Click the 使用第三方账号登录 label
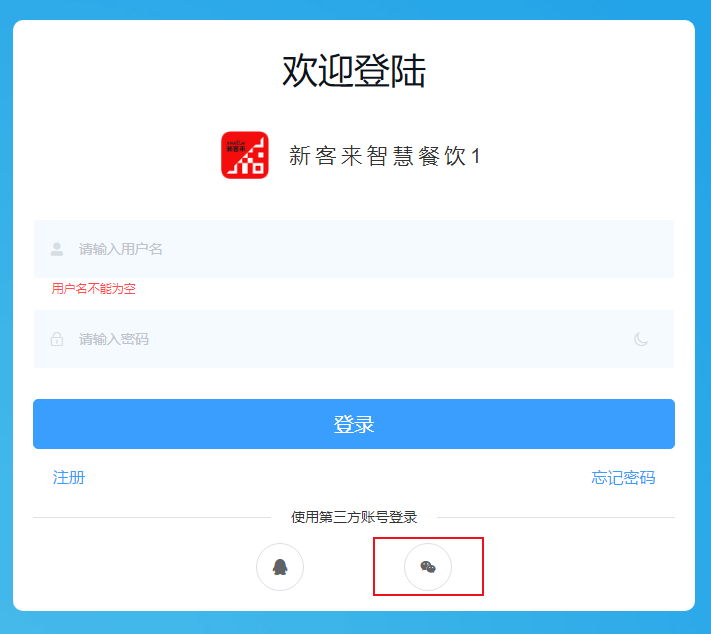711x634 pixels. [354, 517]
